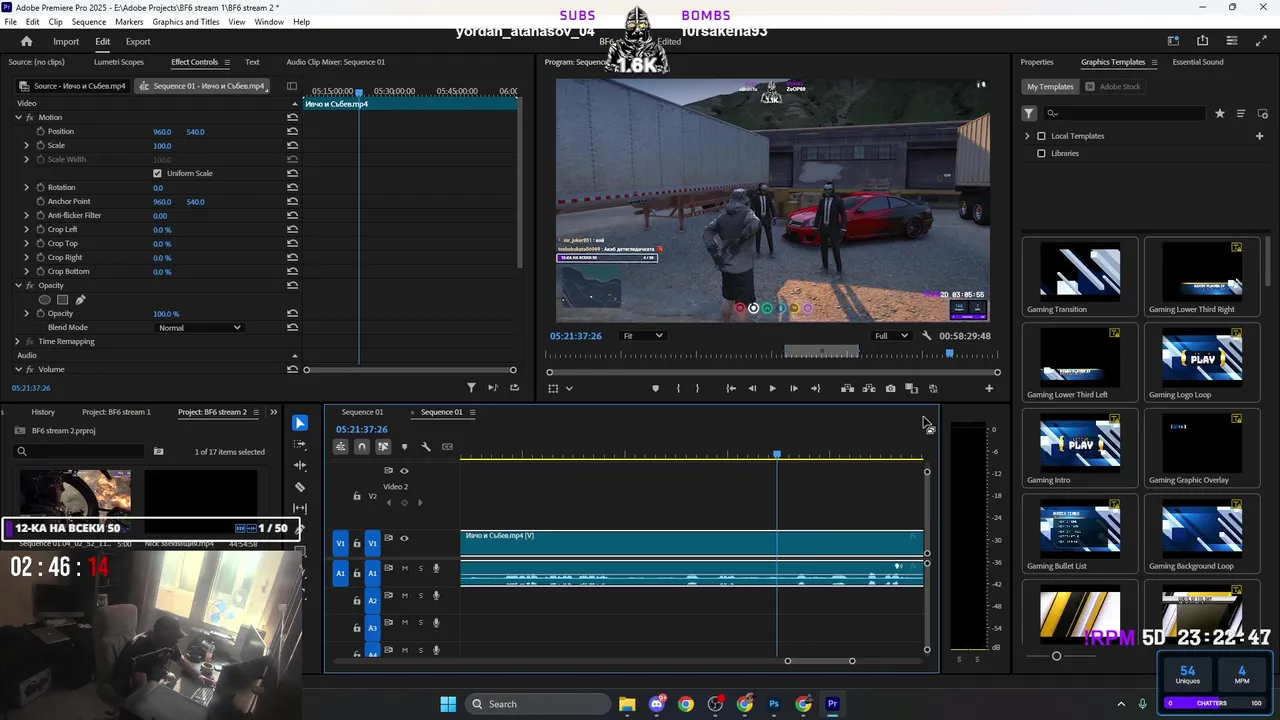Select the Ripple Edit tool

[x=300, y=465]
